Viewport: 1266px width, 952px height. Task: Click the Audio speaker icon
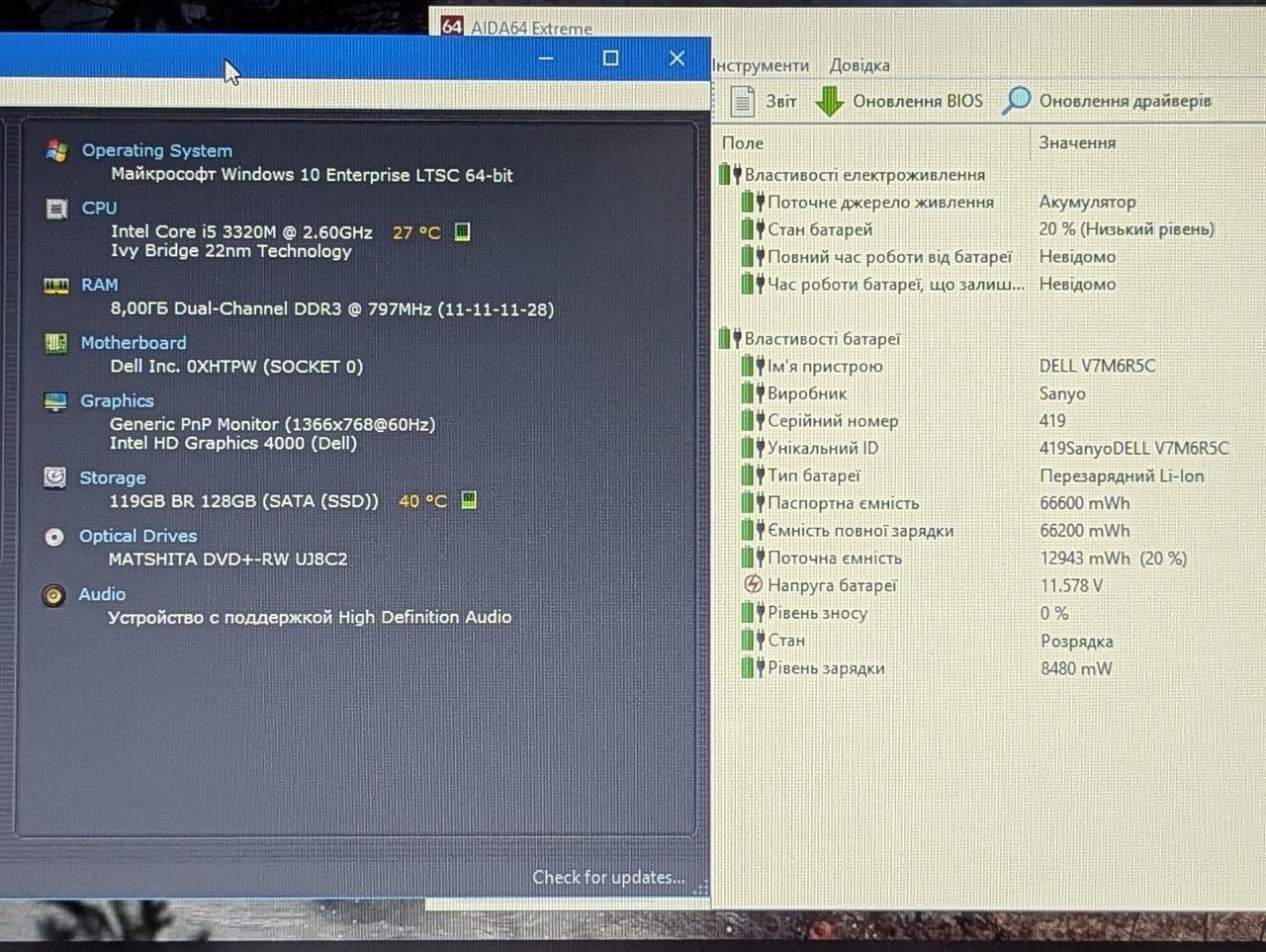53,595
